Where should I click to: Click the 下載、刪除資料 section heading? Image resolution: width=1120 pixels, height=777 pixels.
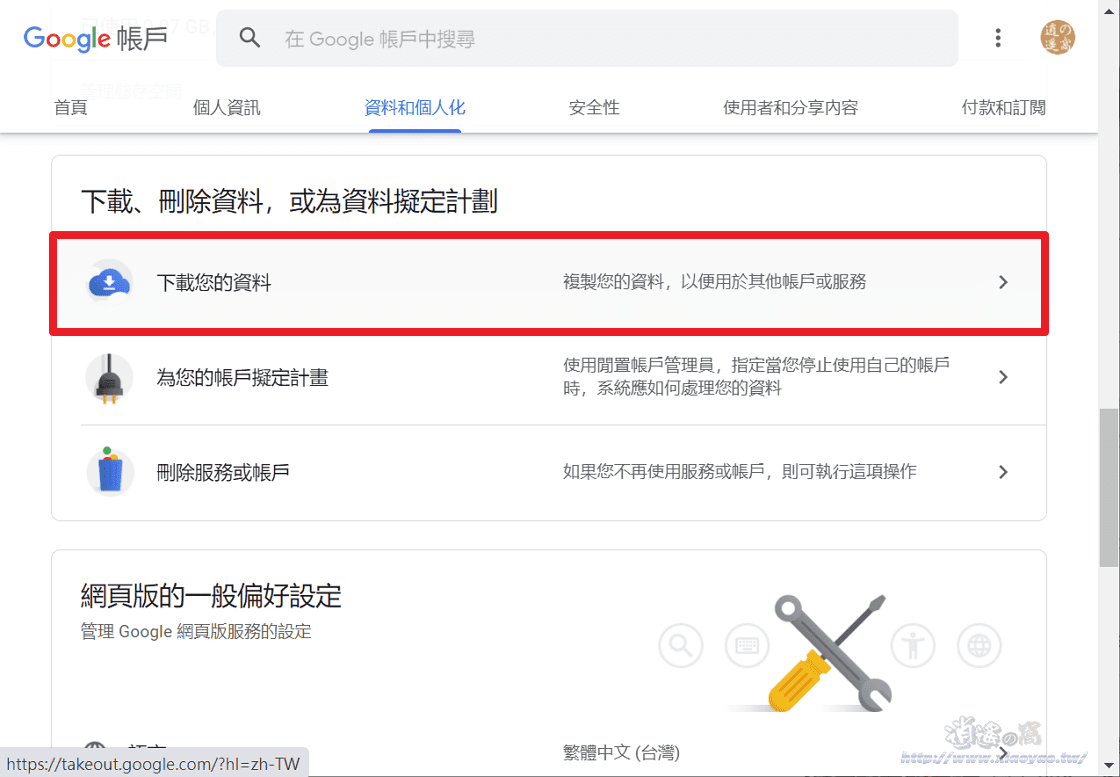point(289,201)
